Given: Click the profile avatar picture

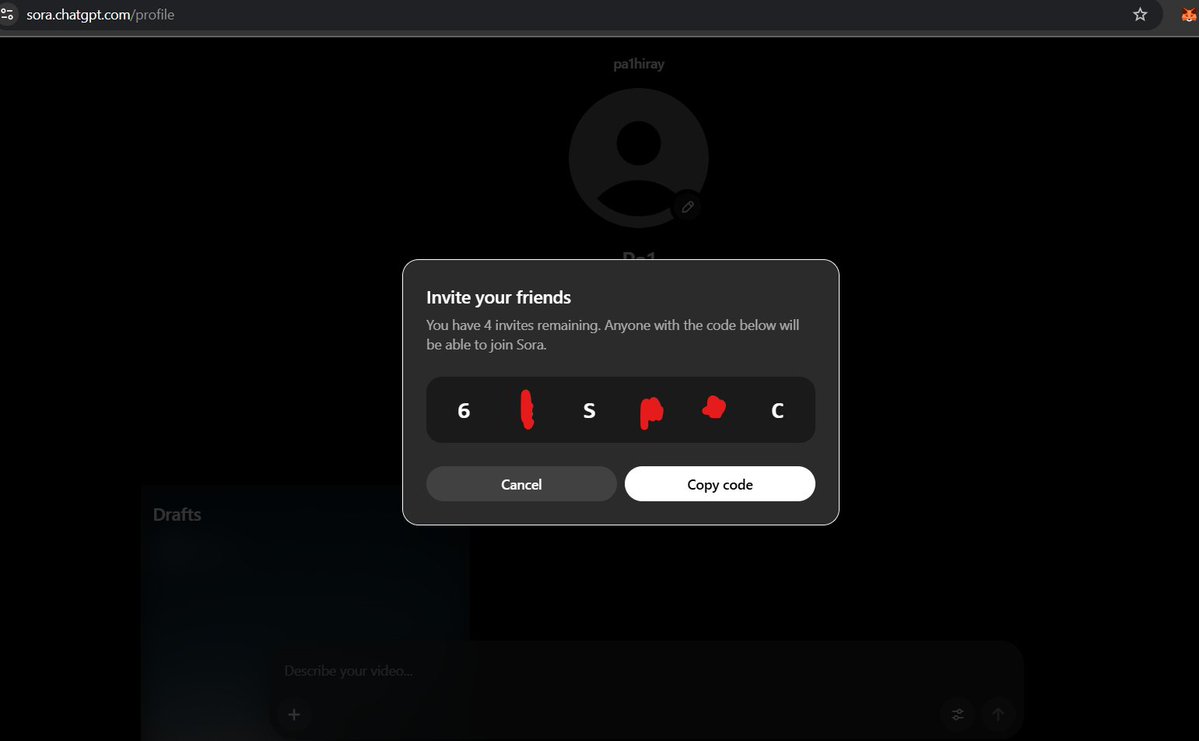Looking at the screenshot, I should tap(638, 158).
